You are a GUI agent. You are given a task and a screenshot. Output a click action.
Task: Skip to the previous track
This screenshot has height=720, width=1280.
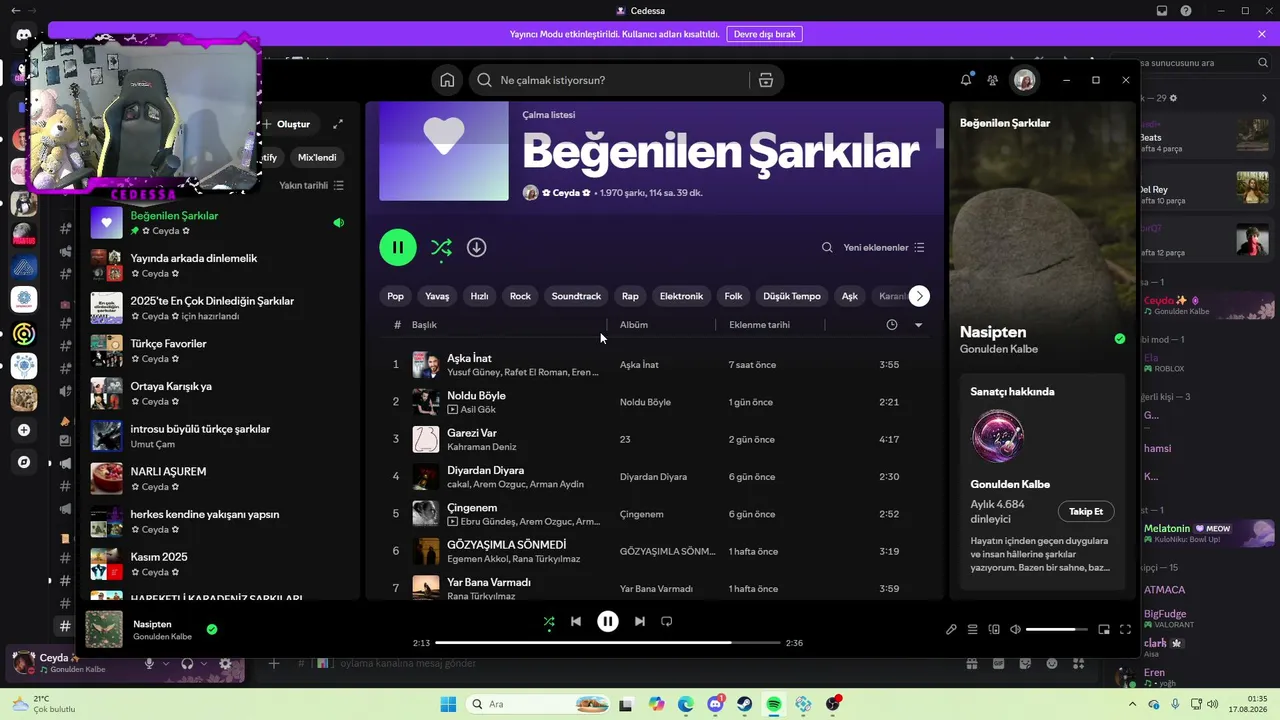(x=576, y=621)
